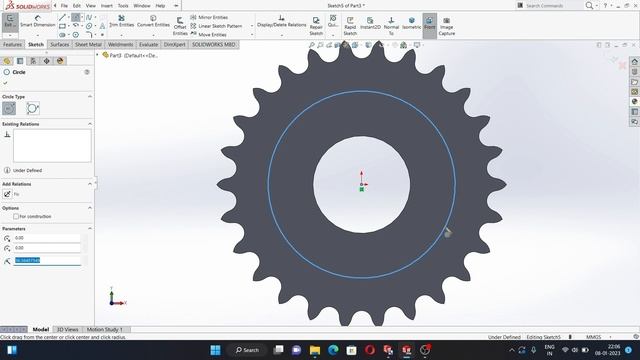640x360 pixels.
Task: Select the Perimeter Circle type
Action: pyautogui.click(x=33, y=109)
